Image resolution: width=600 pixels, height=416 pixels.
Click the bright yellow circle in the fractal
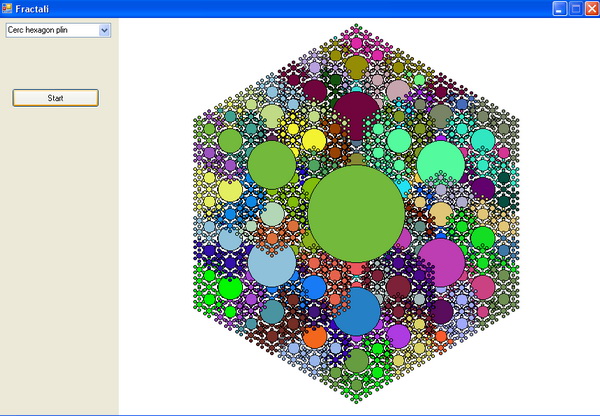click(314, 140)
